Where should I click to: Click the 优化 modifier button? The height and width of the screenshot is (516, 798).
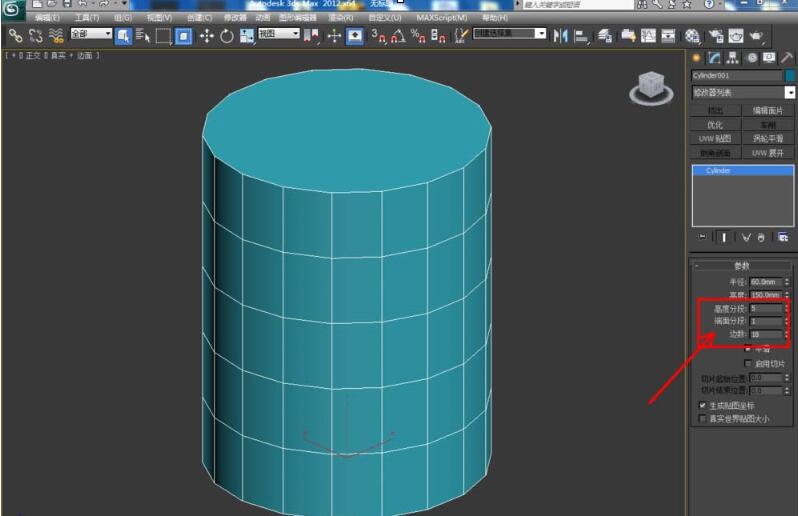[715, 125]
